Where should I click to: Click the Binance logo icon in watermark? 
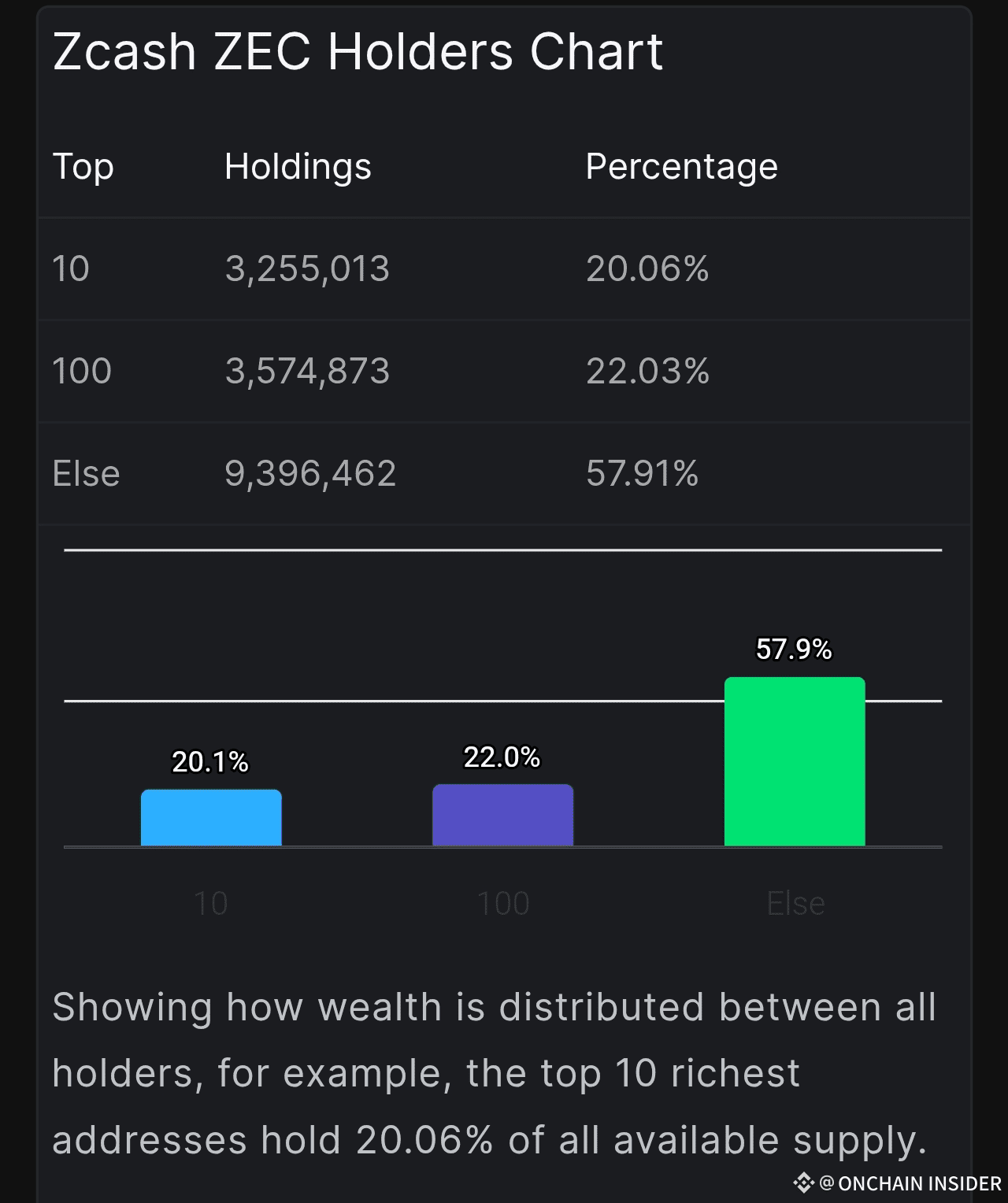pos(802,1183)
